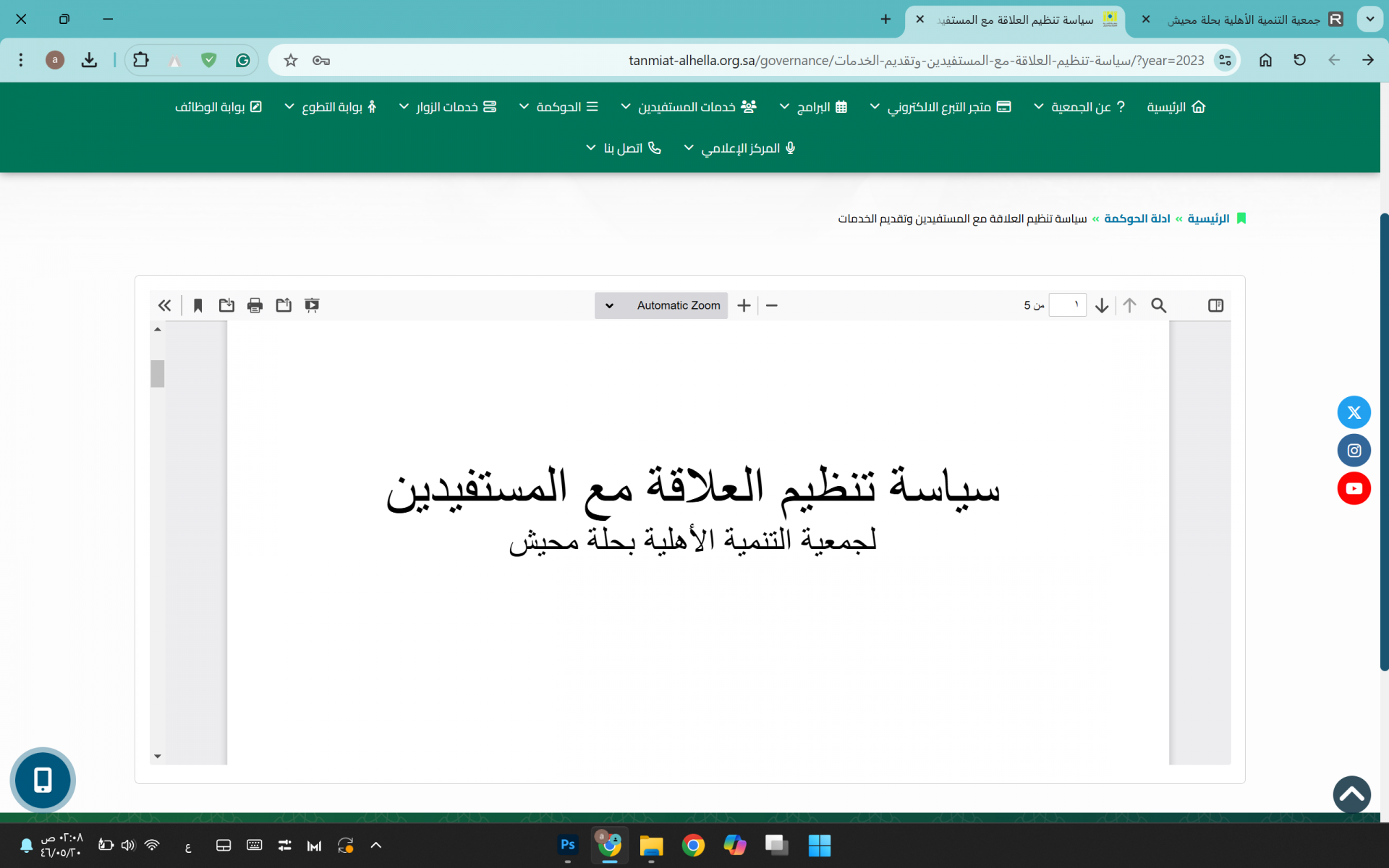Open site information tune icon
The width and height of the screenshot is (1389, 868).
tap(1225, 60)
